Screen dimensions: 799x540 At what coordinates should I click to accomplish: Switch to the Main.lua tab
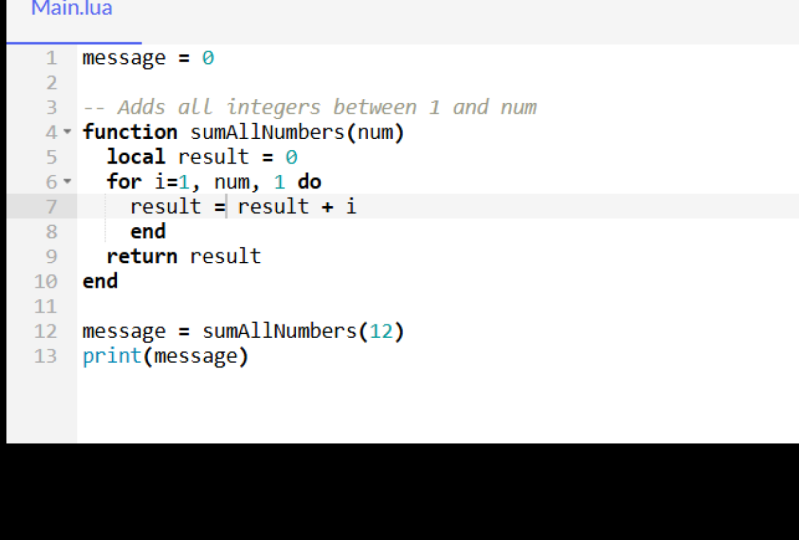pyautogui.click(x=72, y=10)
